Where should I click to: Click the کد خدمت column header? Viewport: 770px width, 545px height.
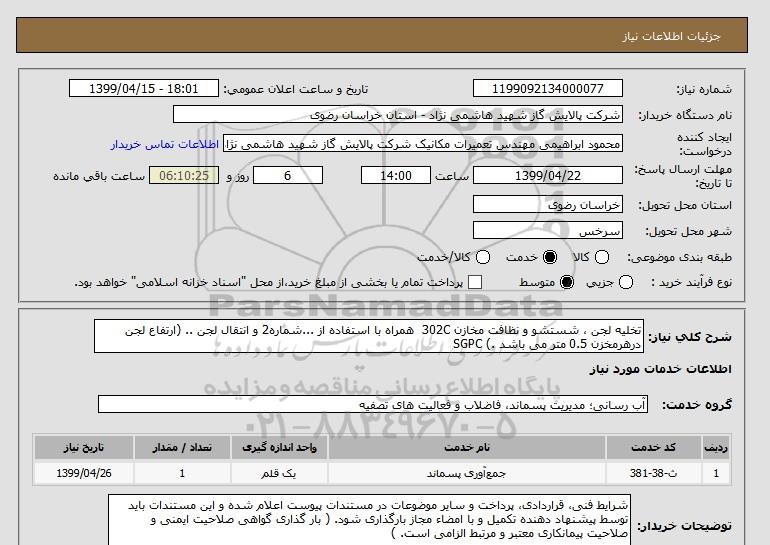click(654, 447)
